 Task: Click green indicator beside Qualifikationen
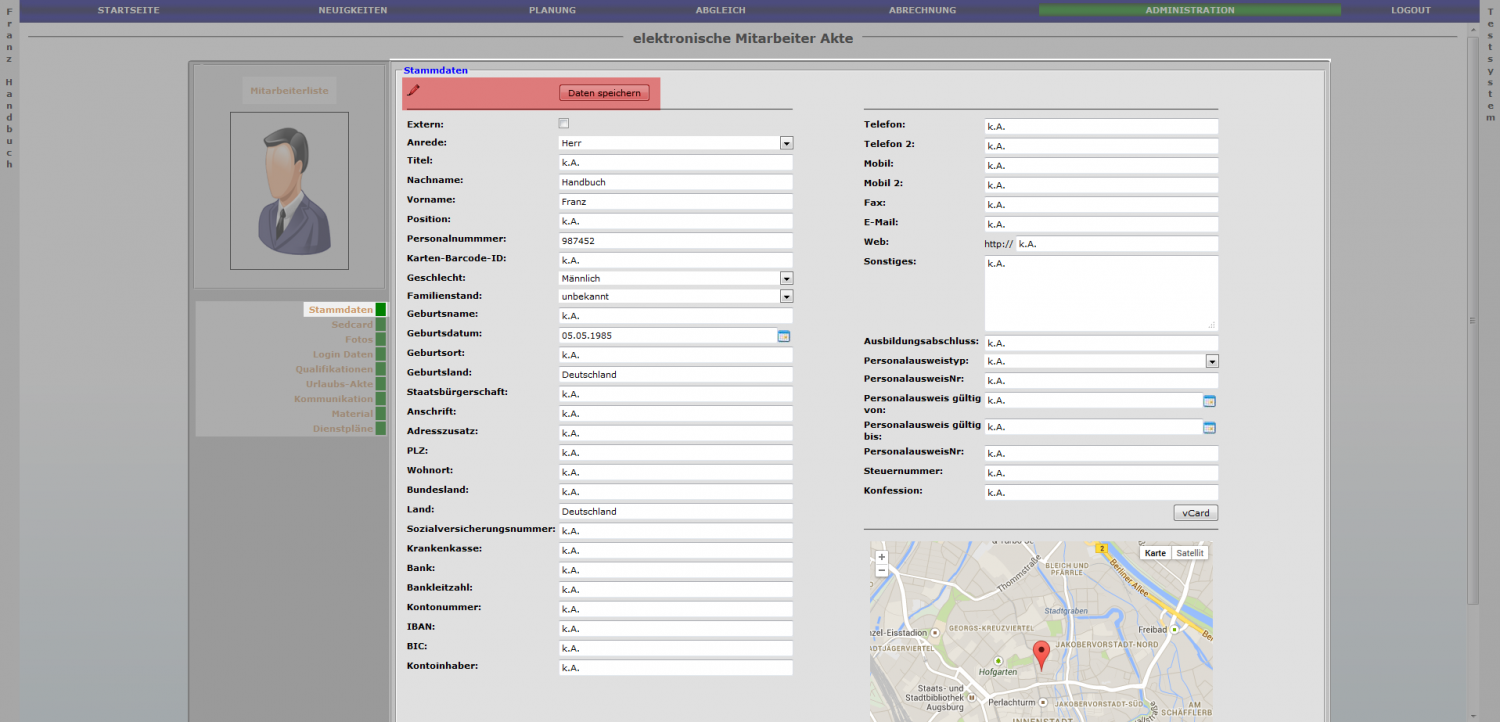[x=381, y=369]
